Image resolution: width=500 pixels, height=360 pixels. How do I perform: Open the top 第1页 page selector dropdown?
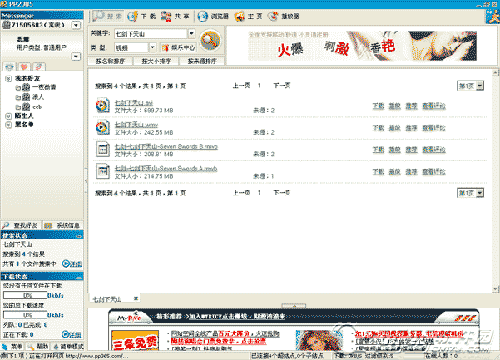[x=470, y=86]
